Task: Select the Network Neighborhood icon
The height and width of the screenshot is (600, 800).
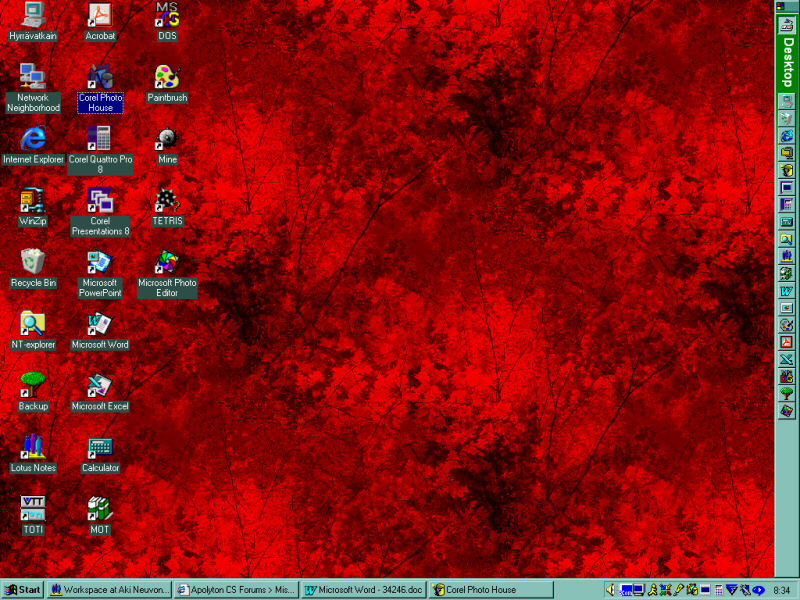Action: (x=33, y=77)
